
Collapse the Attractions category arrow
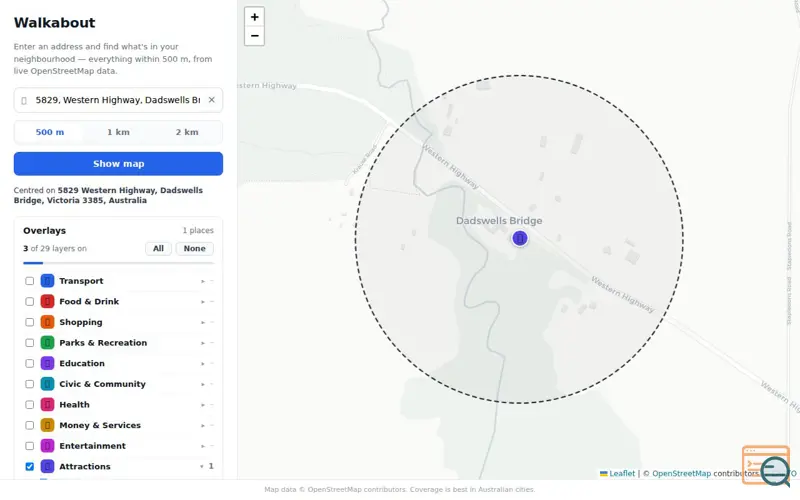coord(202,466)
